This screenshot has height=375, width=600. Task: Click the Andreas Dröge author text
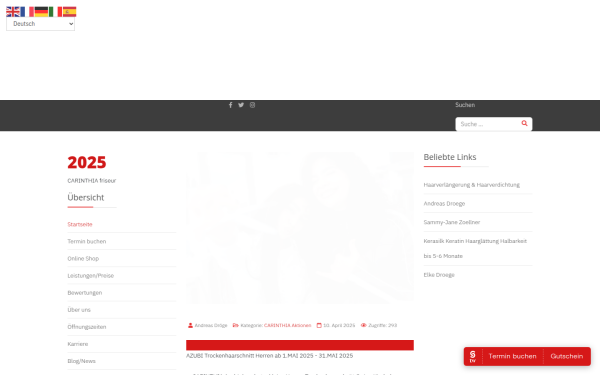click(x=211, y=325)
